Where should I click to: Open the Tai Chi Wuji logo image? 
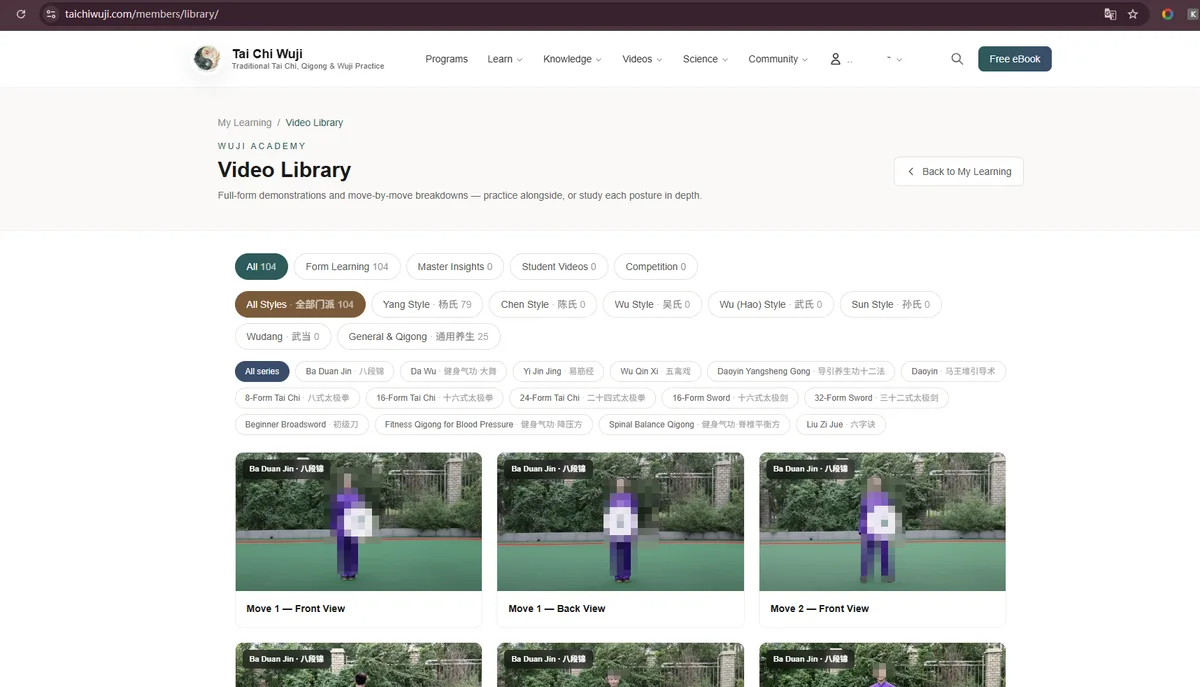[207, 59]
